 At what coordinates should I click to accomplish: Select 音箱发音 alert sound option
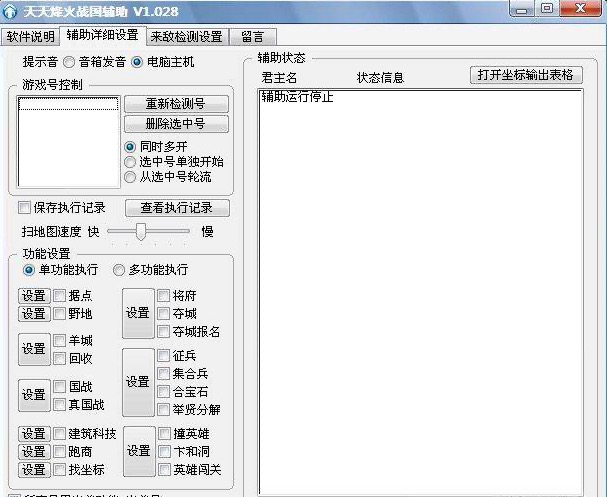pos(69,62)
